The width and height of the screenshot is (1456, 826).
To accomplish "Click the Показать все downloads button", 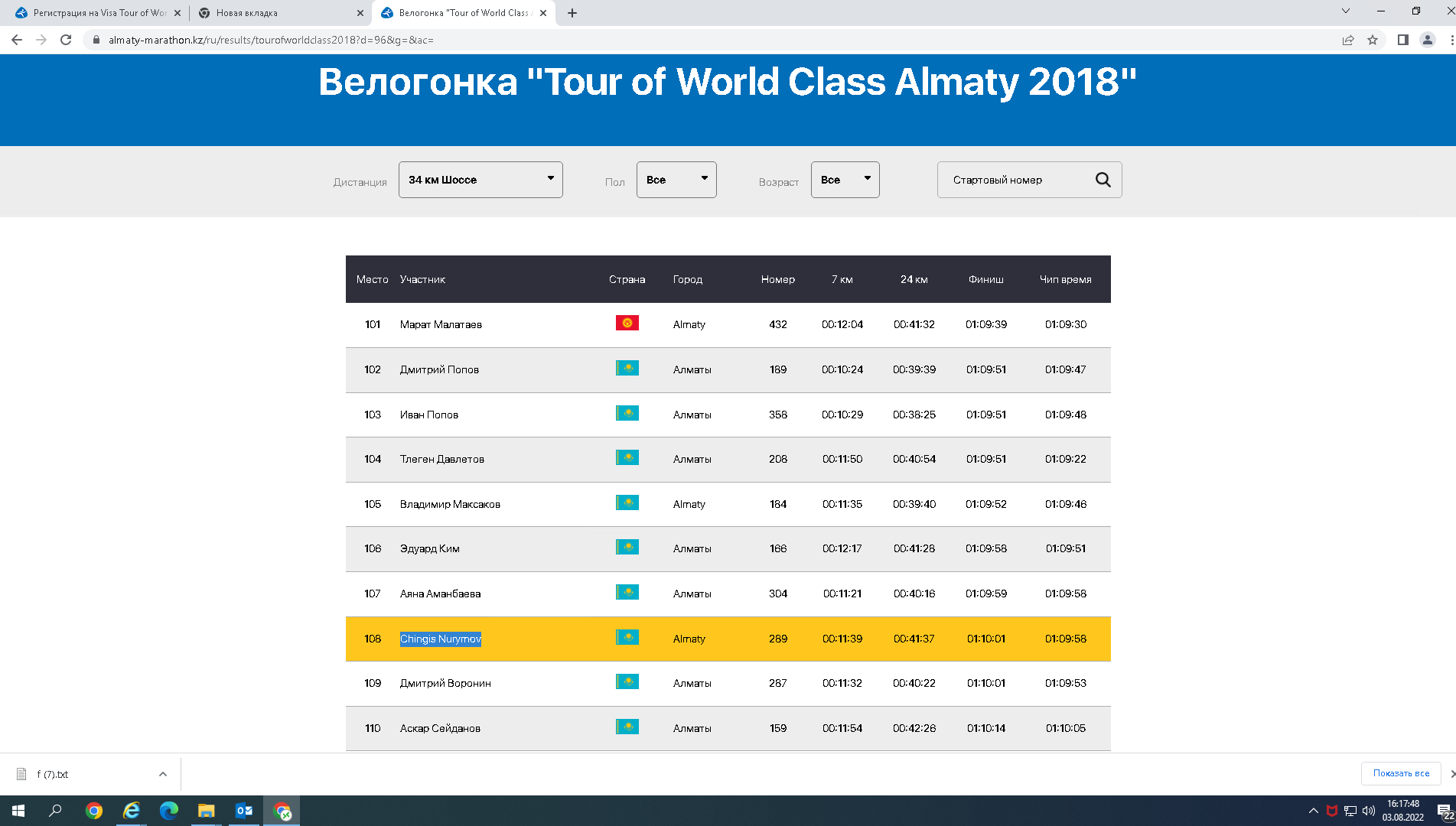I will [x=1400, y=773].
